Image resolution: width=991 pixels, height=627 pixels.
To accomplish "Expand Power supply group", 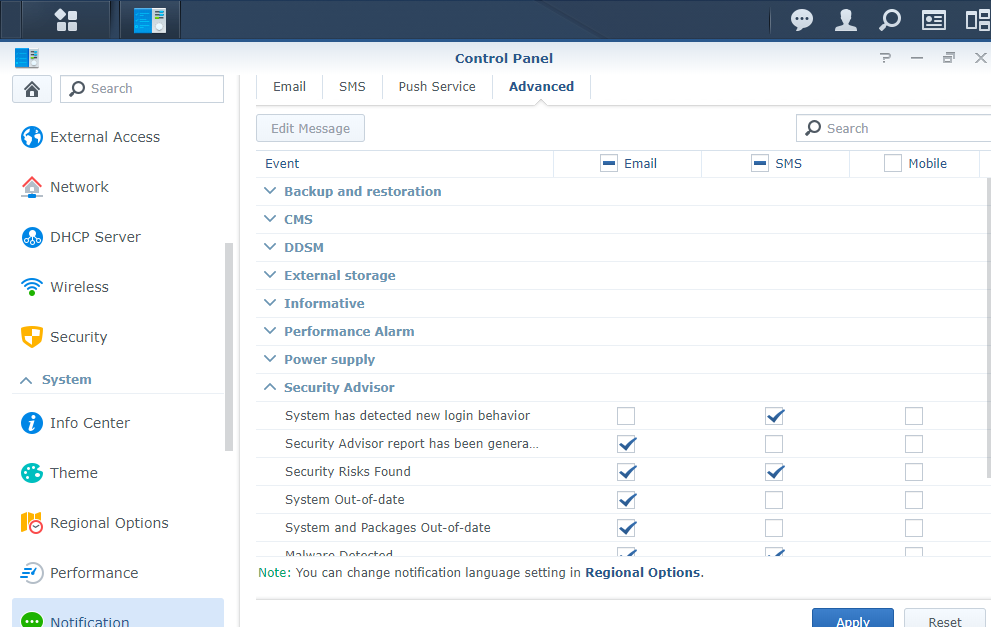I will click(x=270, y=359).
